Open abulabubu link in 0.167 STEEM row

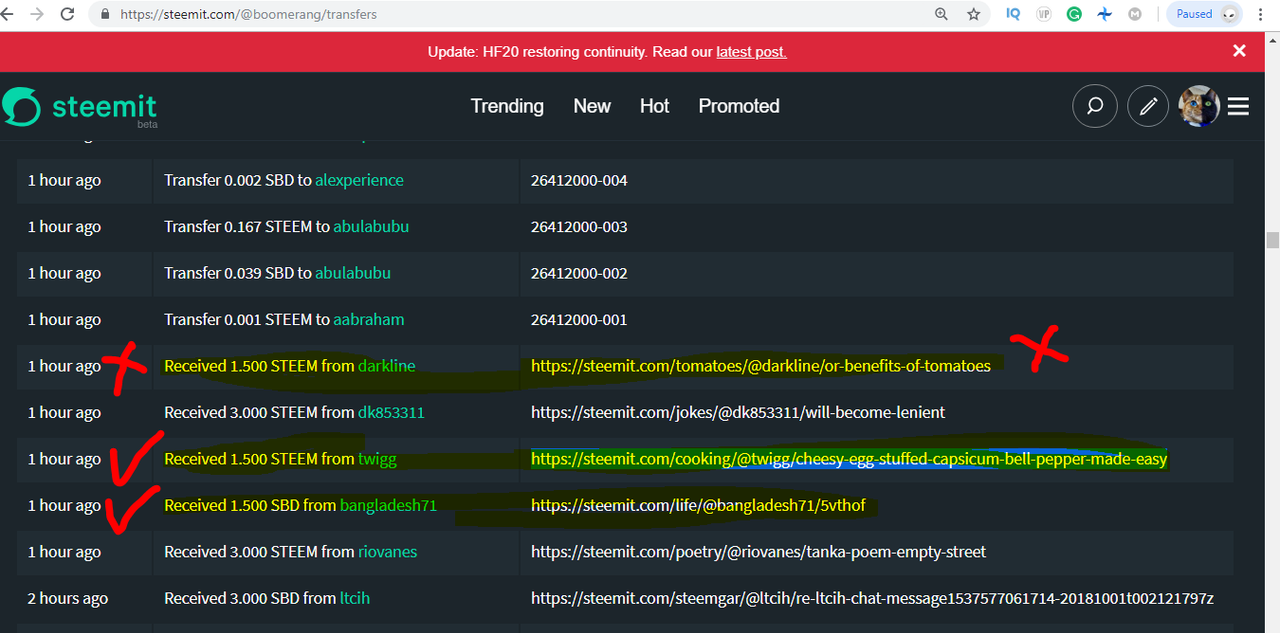coord(371,227)
